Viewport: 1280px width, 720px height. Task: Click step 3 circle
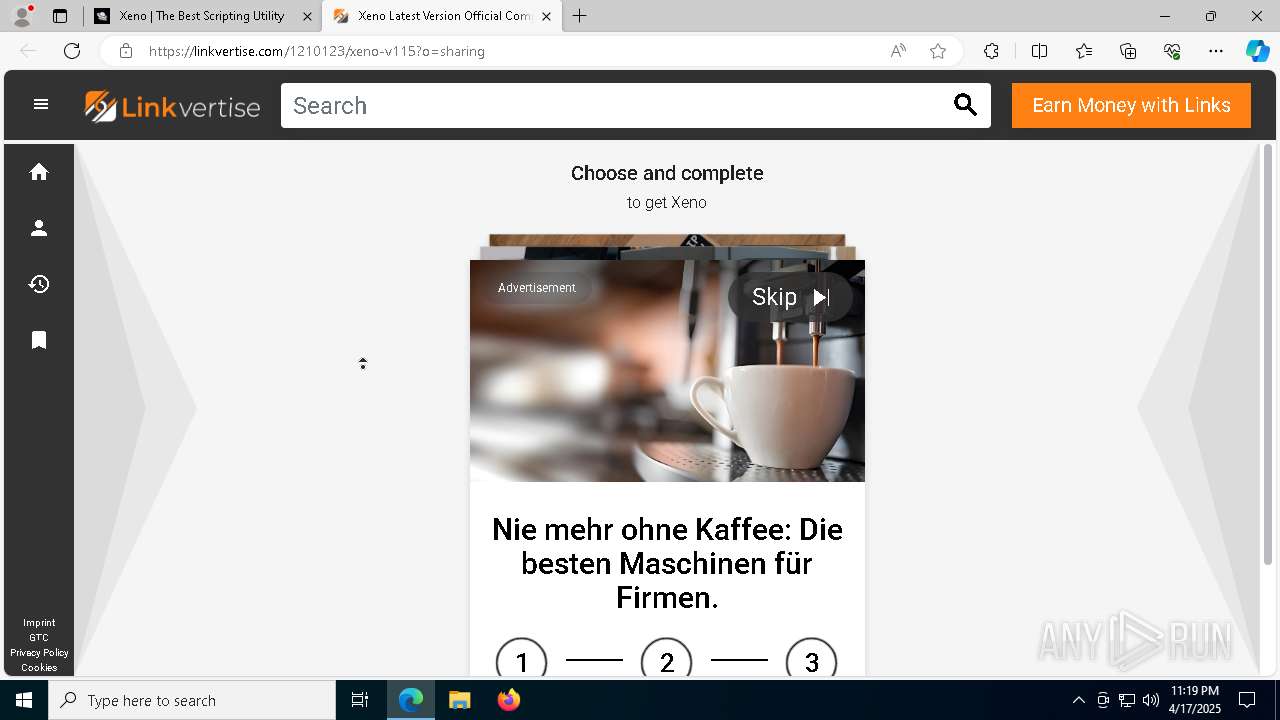coord(812,662)
